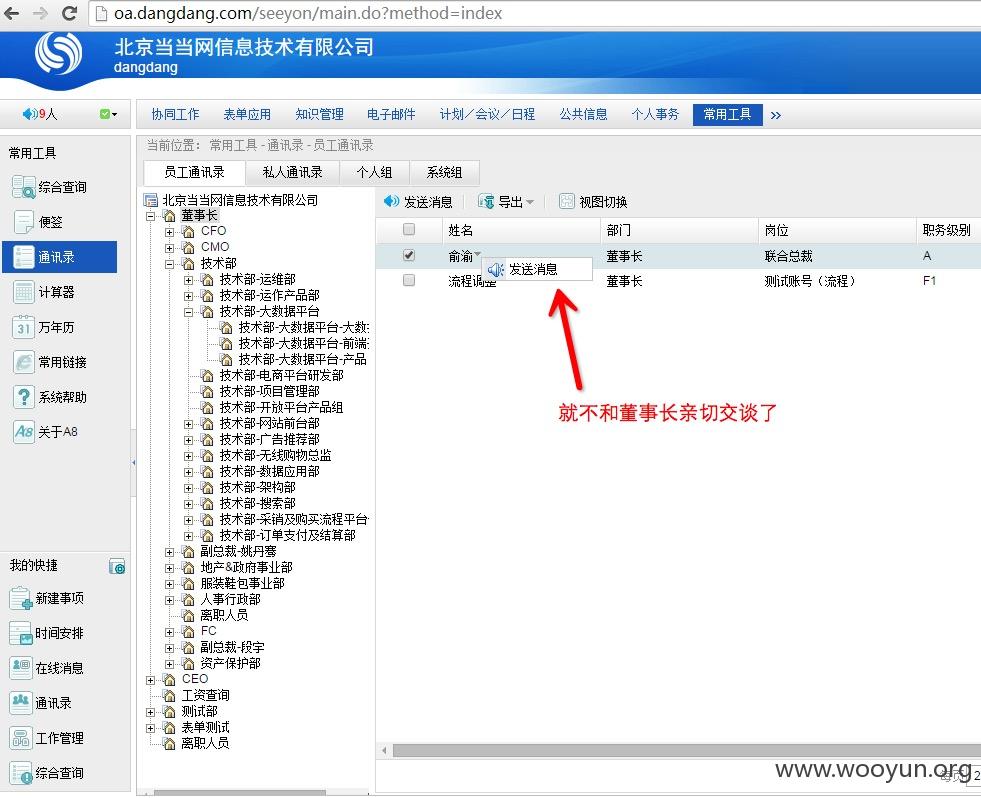
Task: Click the 9人 online users speaker icon
Action: [x=29, y=114]
